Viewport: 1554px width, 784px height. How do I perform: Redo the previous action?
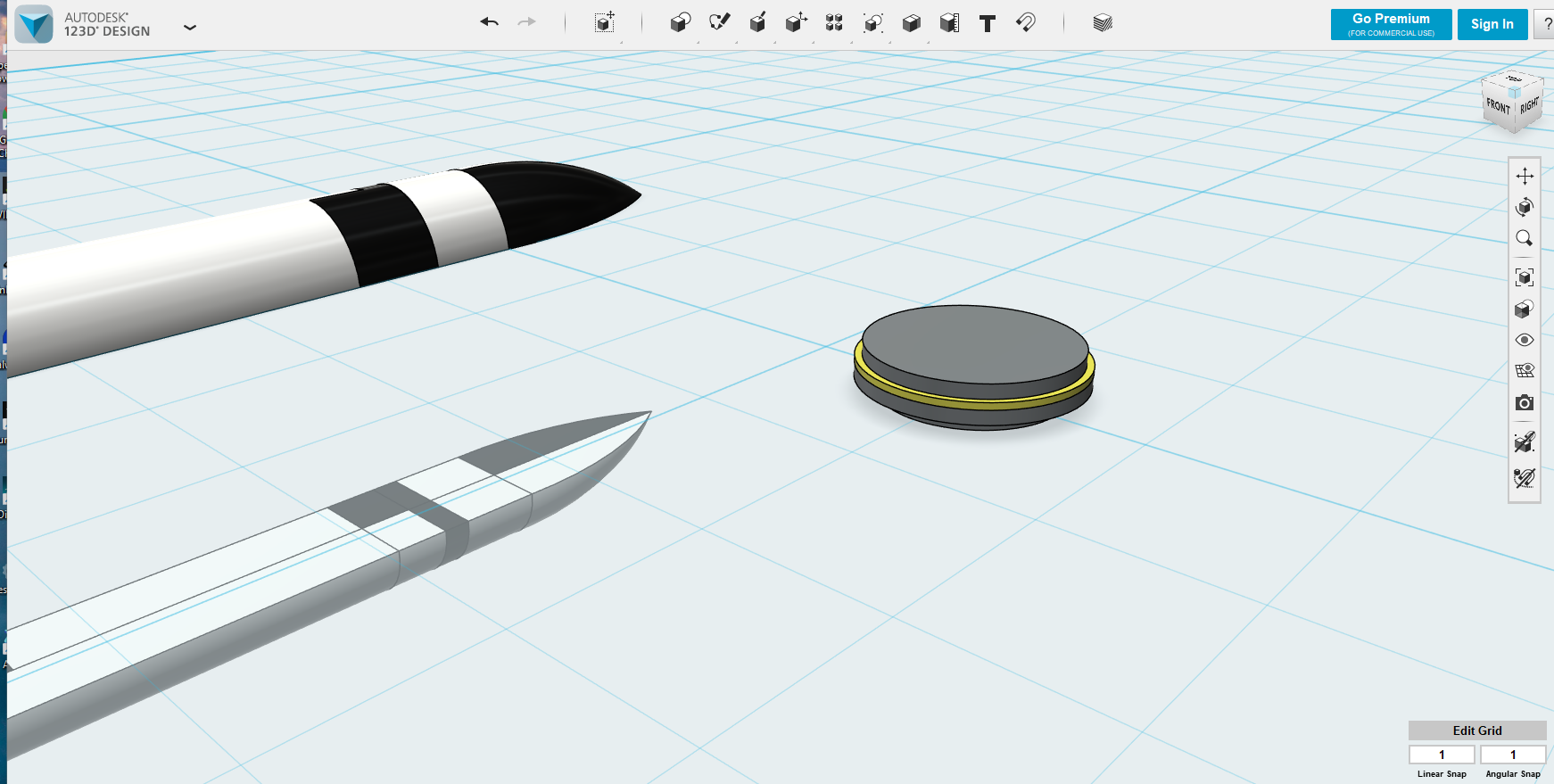pos(527,22)
